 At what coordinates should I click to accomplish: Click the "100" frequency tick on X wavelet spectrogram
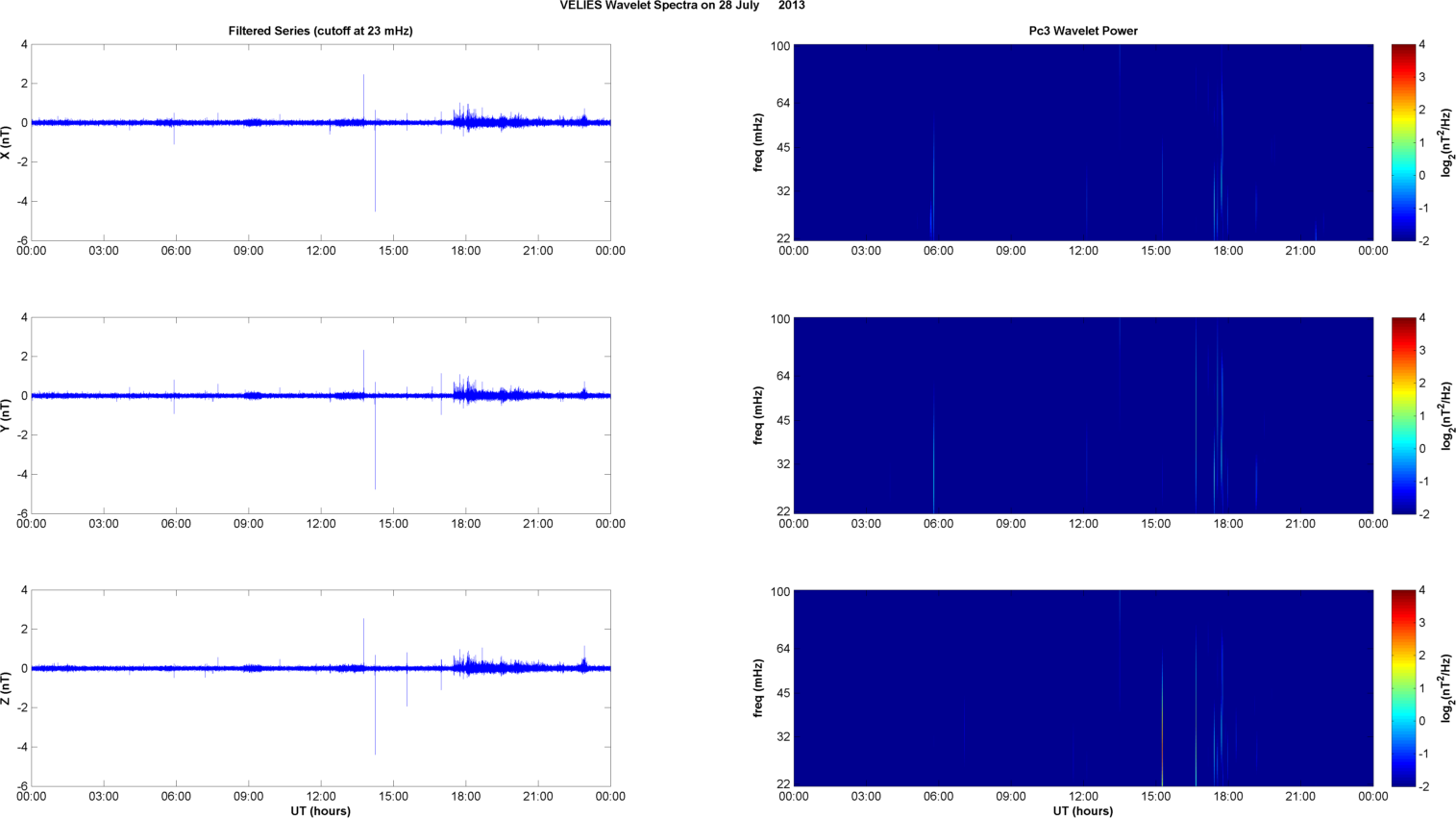[x=779, y=46]
